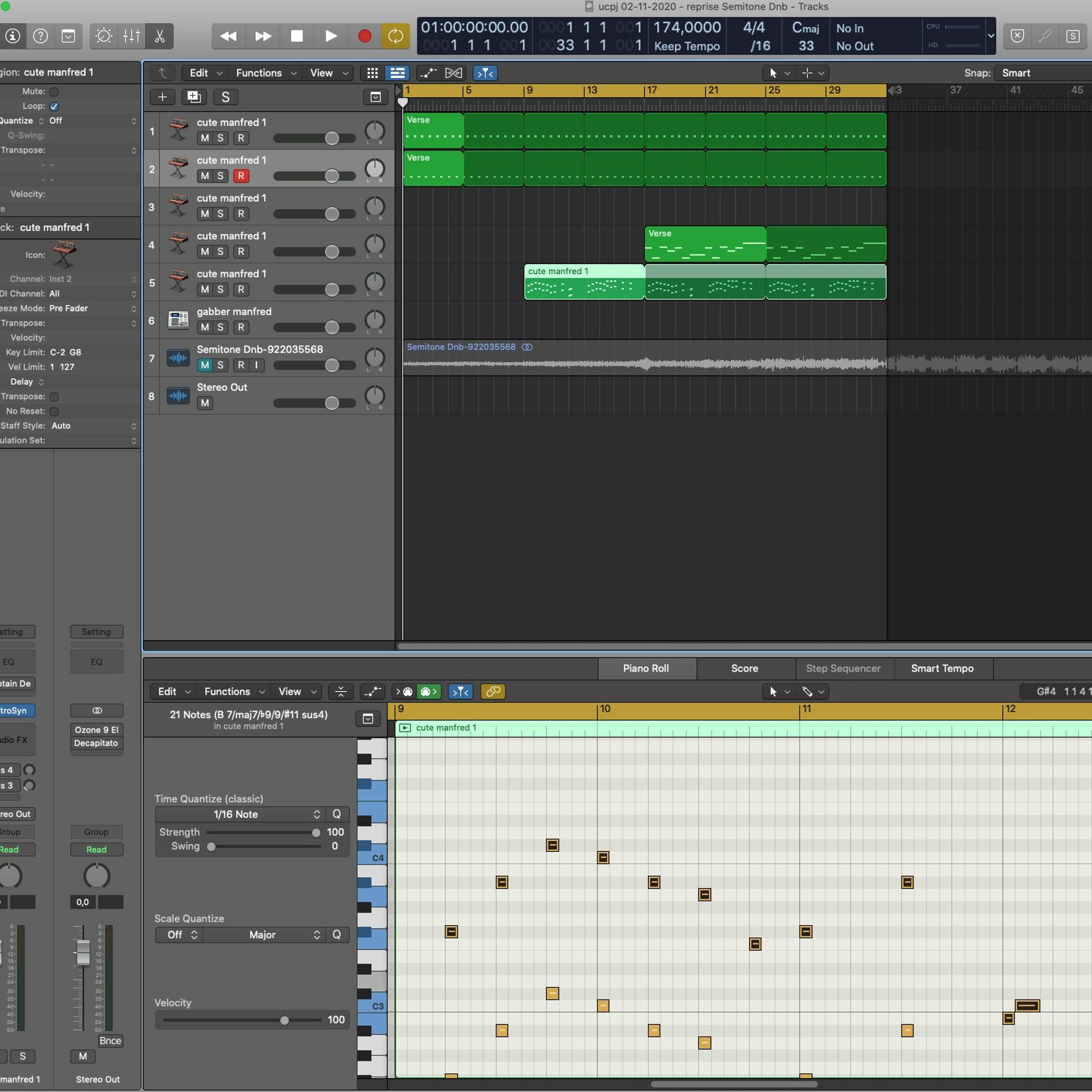Open the Major scale dropdown

pos(263,934)
